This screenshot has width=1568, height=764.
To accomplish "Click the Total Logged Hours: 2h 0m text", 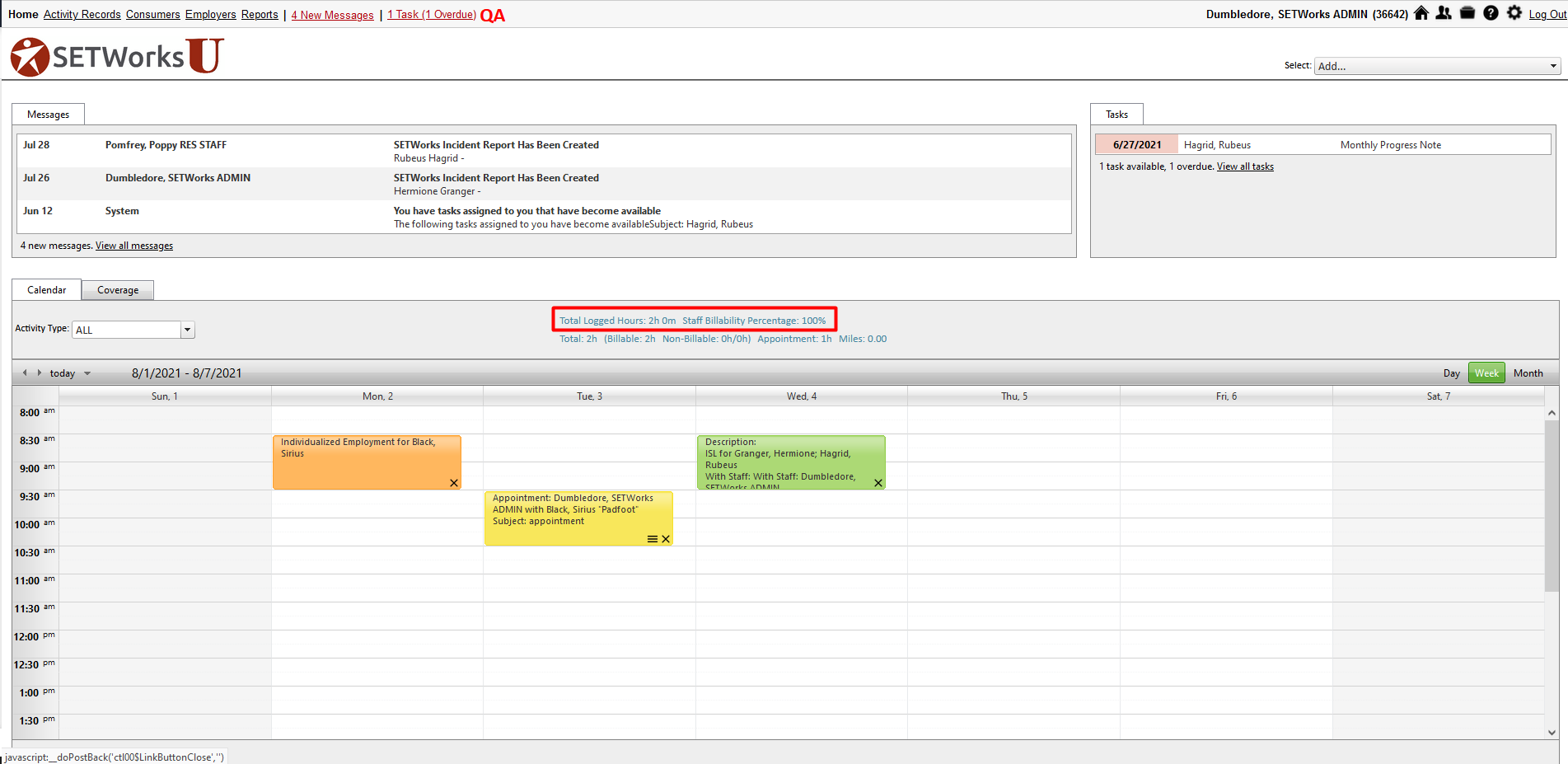I will (618, 321).
